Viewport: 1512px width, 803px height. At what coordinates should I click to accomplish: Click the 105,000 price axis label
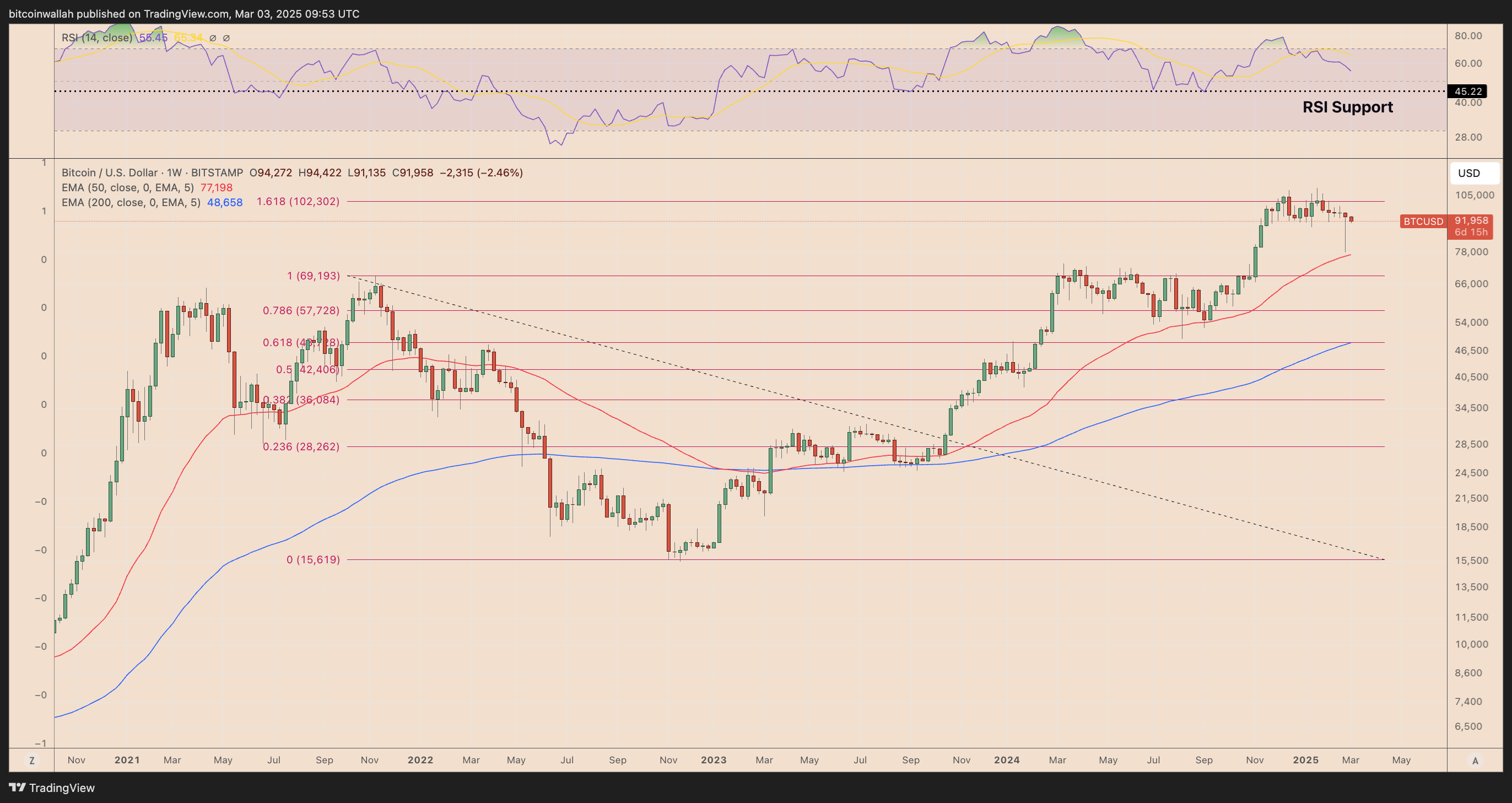(1475, 195)
